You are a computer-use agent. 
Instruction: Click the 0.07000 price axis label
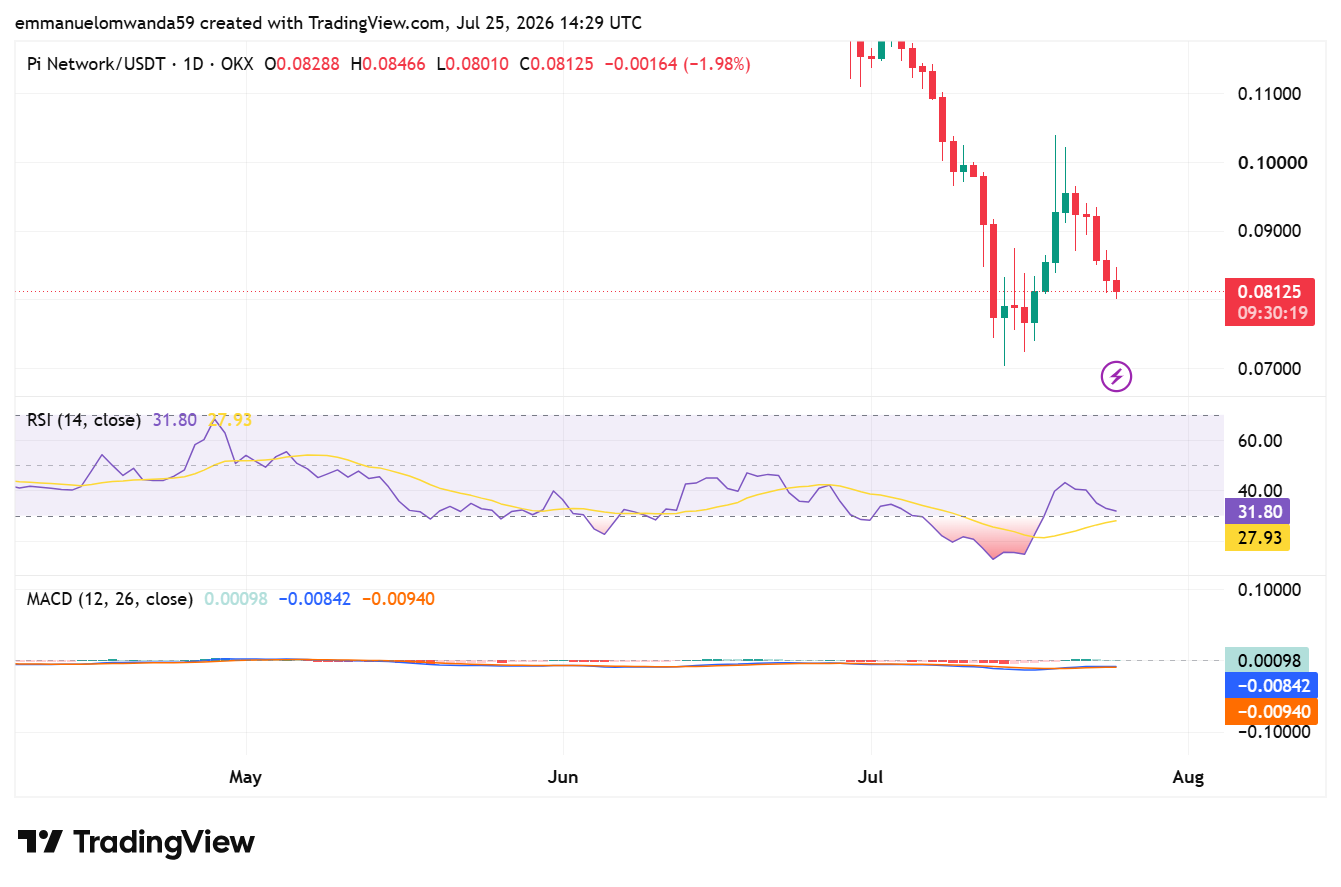point(1267,369)
